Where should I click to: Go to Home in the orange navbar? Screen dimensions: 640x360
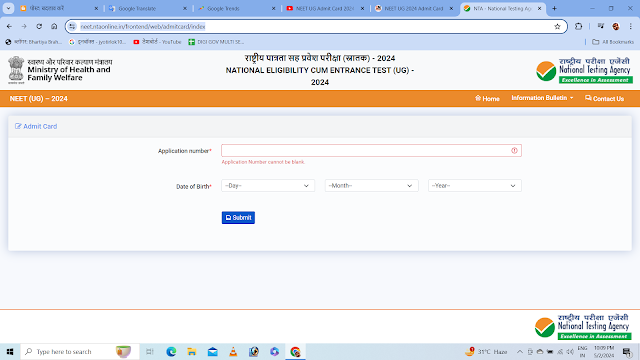click(487, 98)
